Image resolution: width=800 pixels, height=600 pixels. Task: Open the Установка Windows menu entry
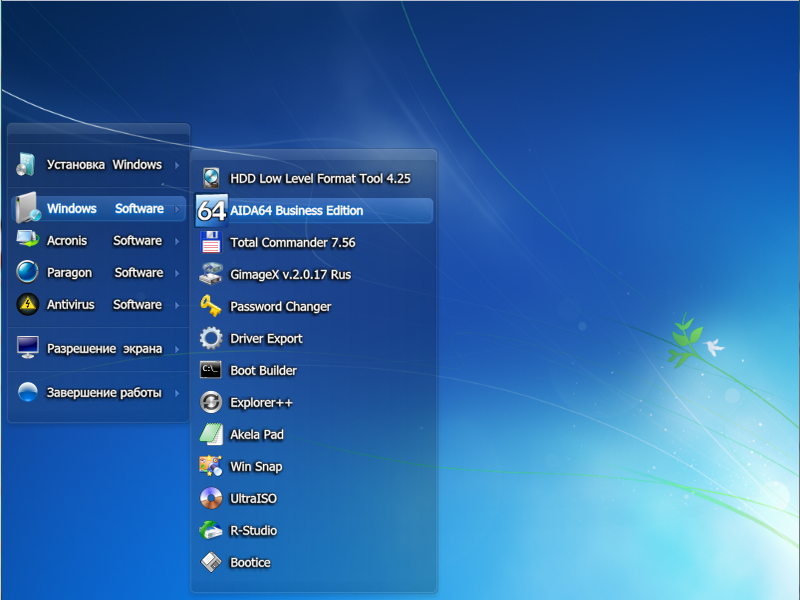click(x=98, y=165)
